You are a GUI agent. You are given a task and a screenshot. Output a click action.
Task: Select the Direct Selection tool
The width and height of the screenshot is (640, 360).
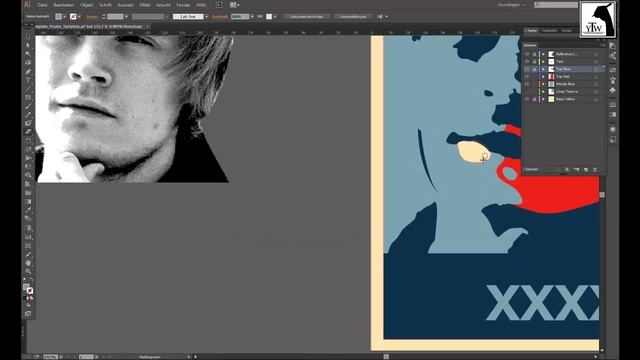pyautogui.click(x=28, y=45)
